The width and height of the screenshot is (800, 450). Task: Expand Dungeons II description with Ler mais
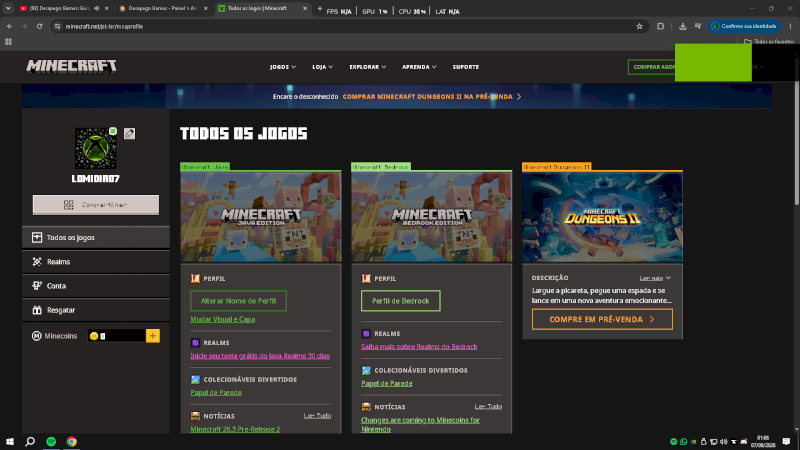[655, 278]
